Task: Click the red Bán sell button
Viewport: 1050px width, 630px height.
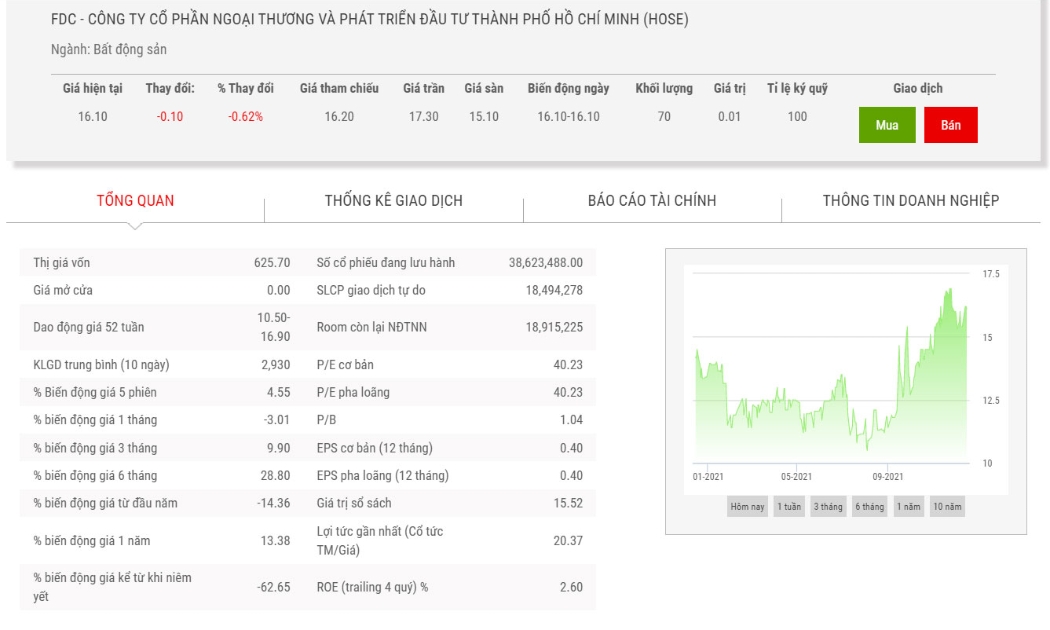Action: tap(950, 125)
